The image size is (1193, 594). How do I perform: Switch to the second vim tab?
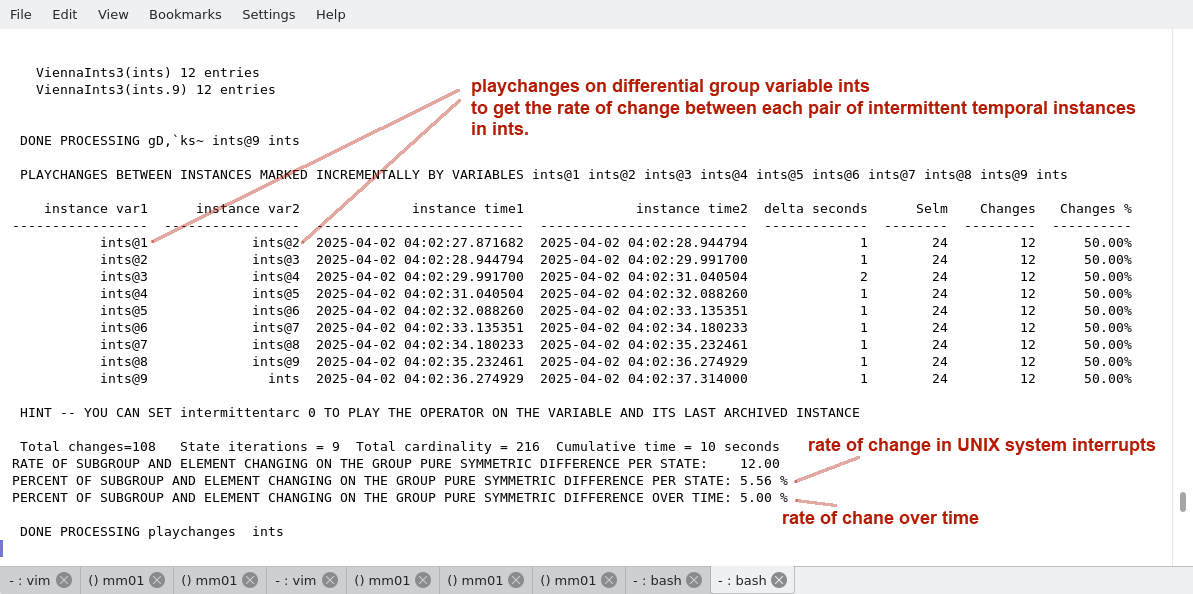click(x=296, y=580)
